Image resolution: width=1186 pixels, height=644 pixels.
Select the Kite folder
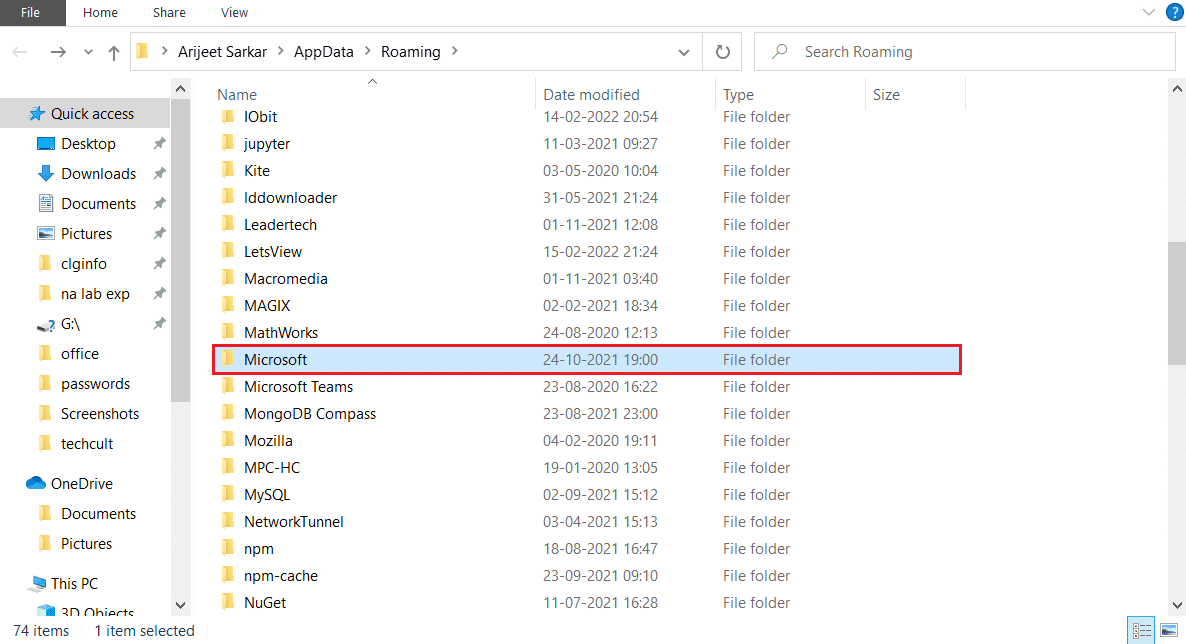[x=256, y=171]
